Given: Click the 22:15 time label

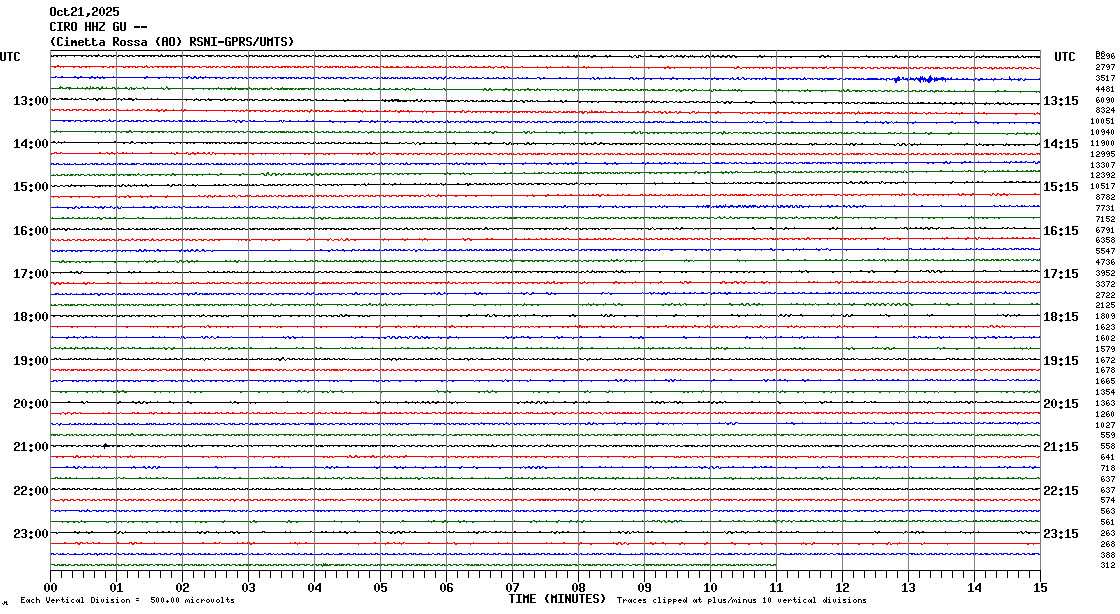Looking at the screenshot, I should pos(1061,490).
